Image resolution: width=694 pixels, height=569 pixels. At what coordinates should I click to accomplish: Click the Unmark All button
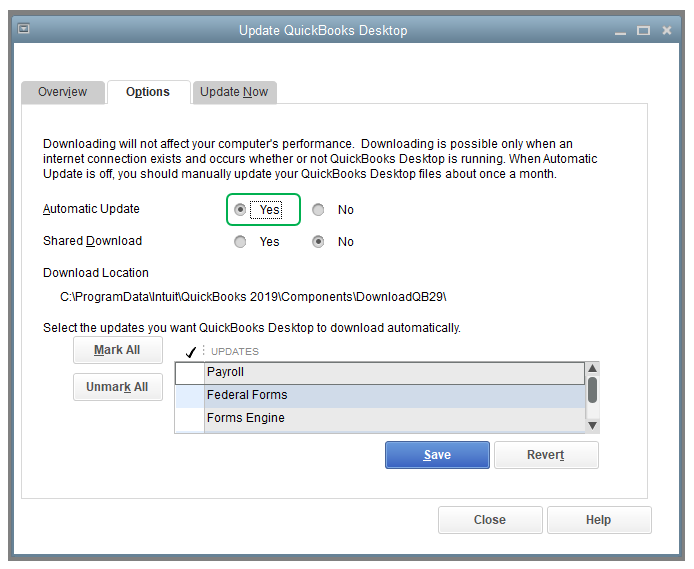click(x=118, y=387)
